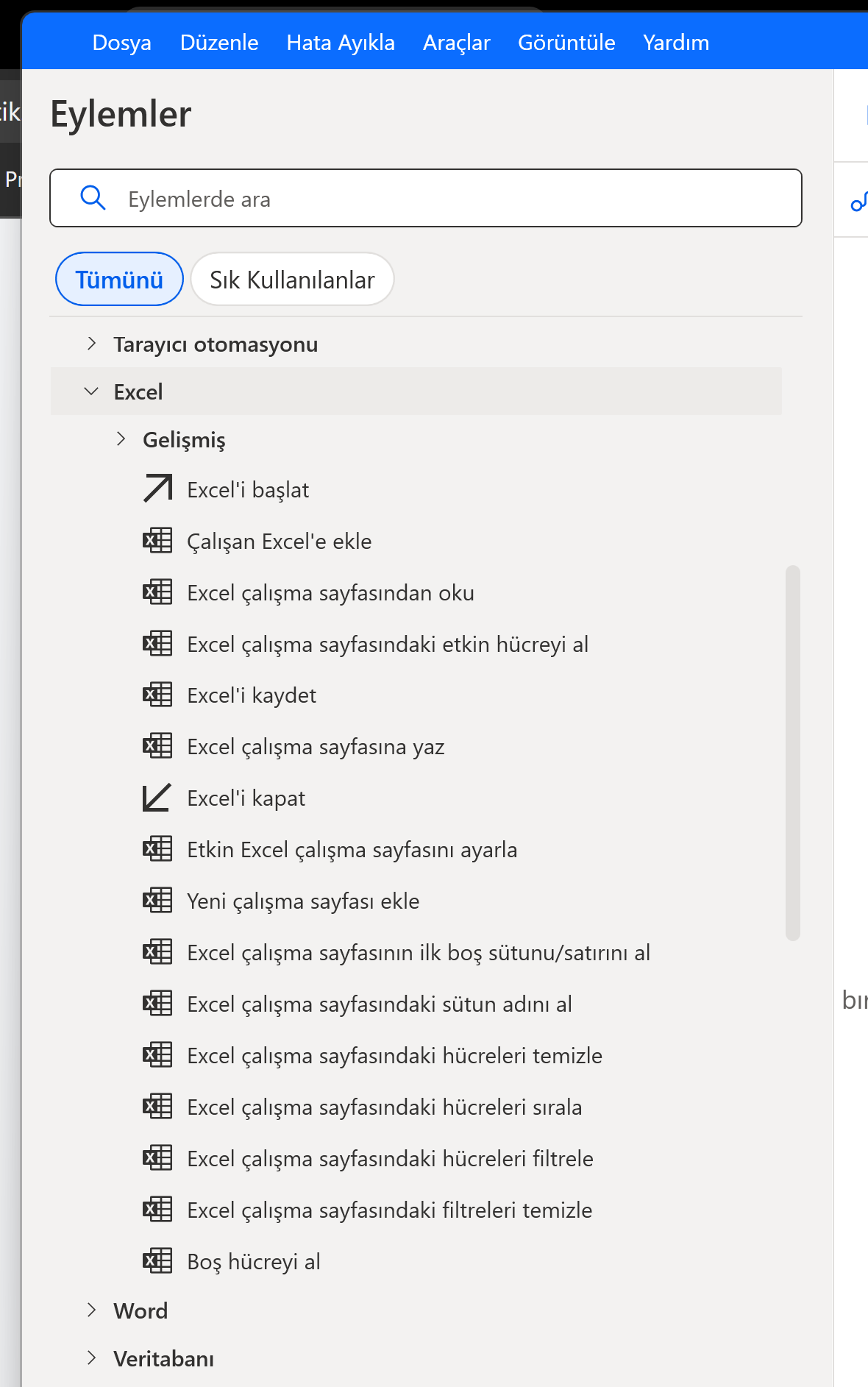Click the Boş hücreyi al icon
868x1387 pixels.
(x=157, y=1261)
